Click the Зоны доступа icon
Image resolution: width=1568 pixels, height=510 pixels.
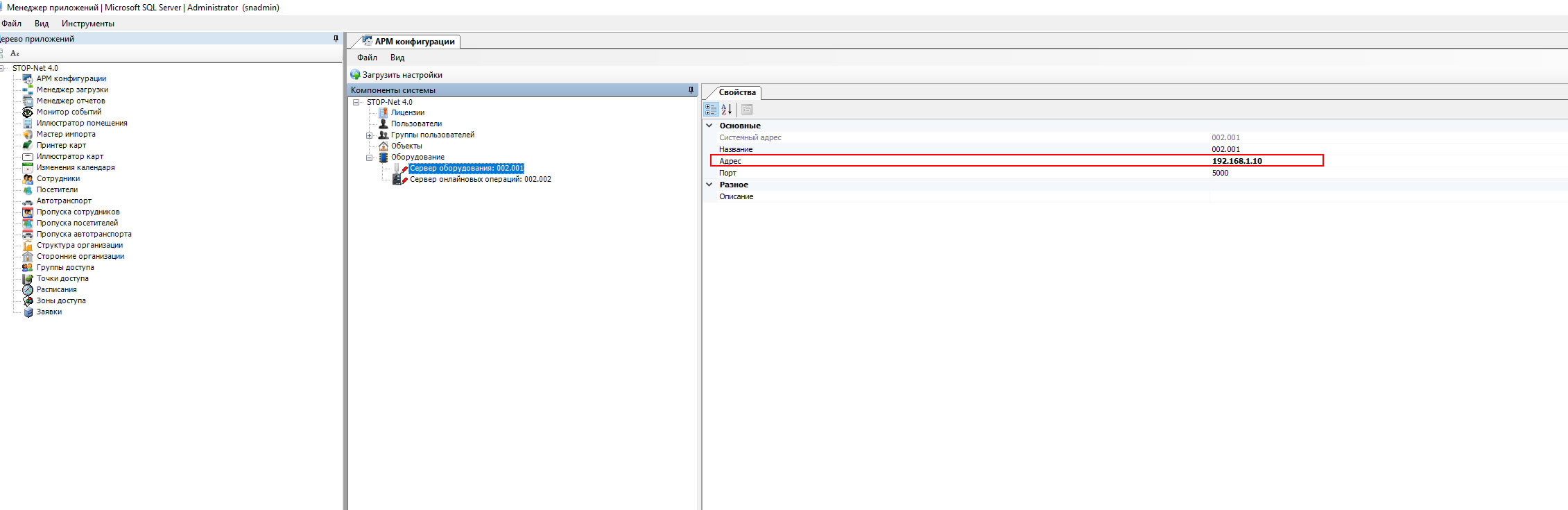(28, 301)
